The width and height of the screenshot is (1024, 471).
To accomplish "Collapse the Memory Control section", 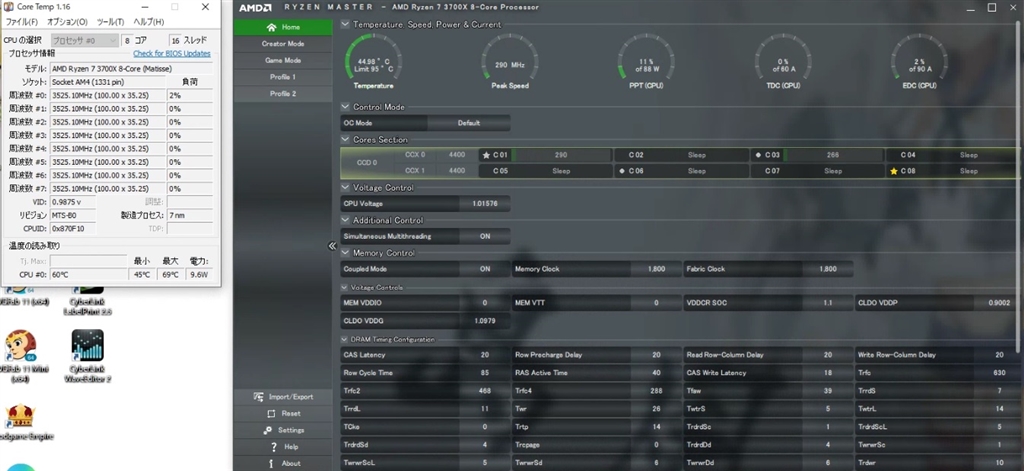I will point(345,253).
